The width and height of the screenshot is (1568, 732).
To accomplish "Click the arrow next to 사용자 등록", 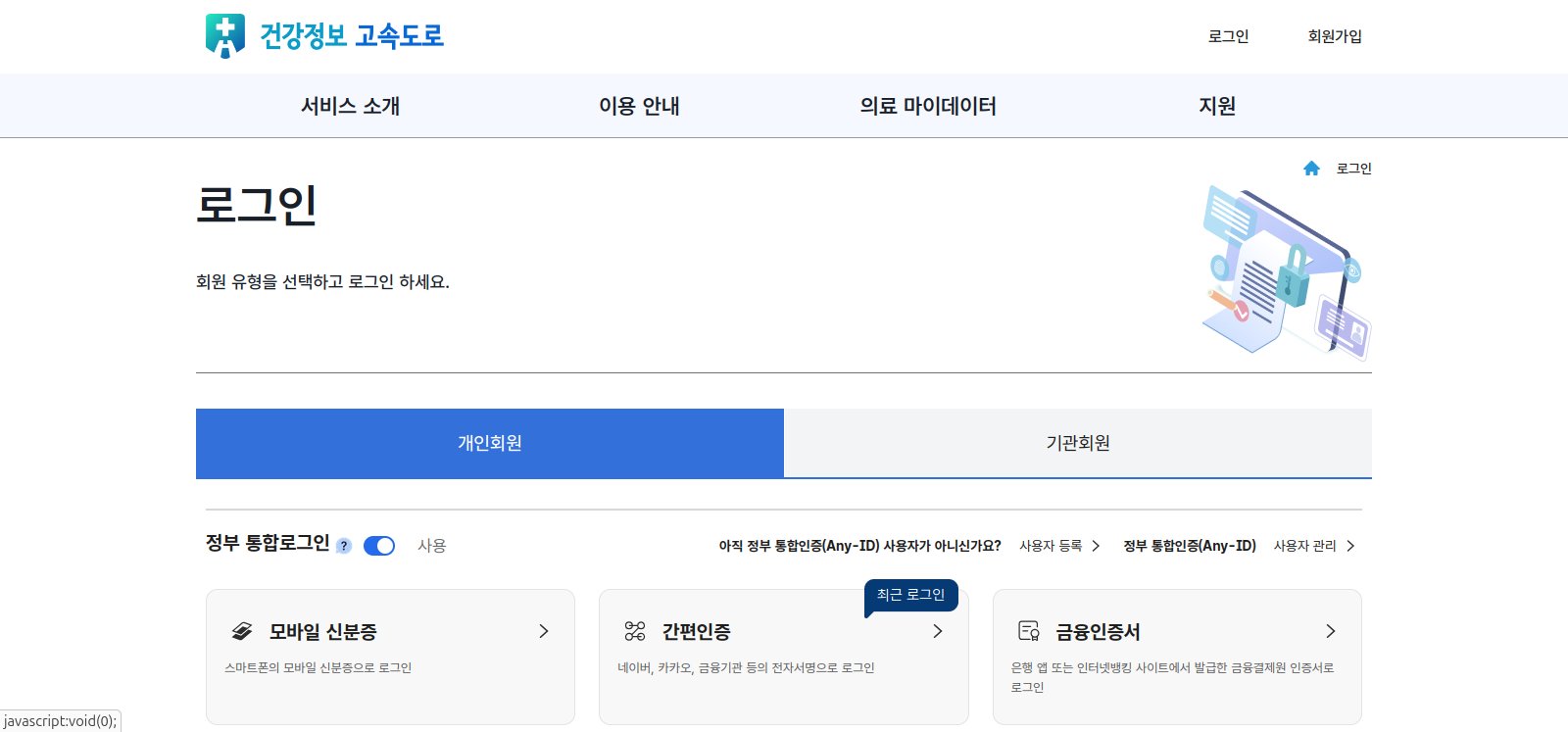I will pos(1096,546).
